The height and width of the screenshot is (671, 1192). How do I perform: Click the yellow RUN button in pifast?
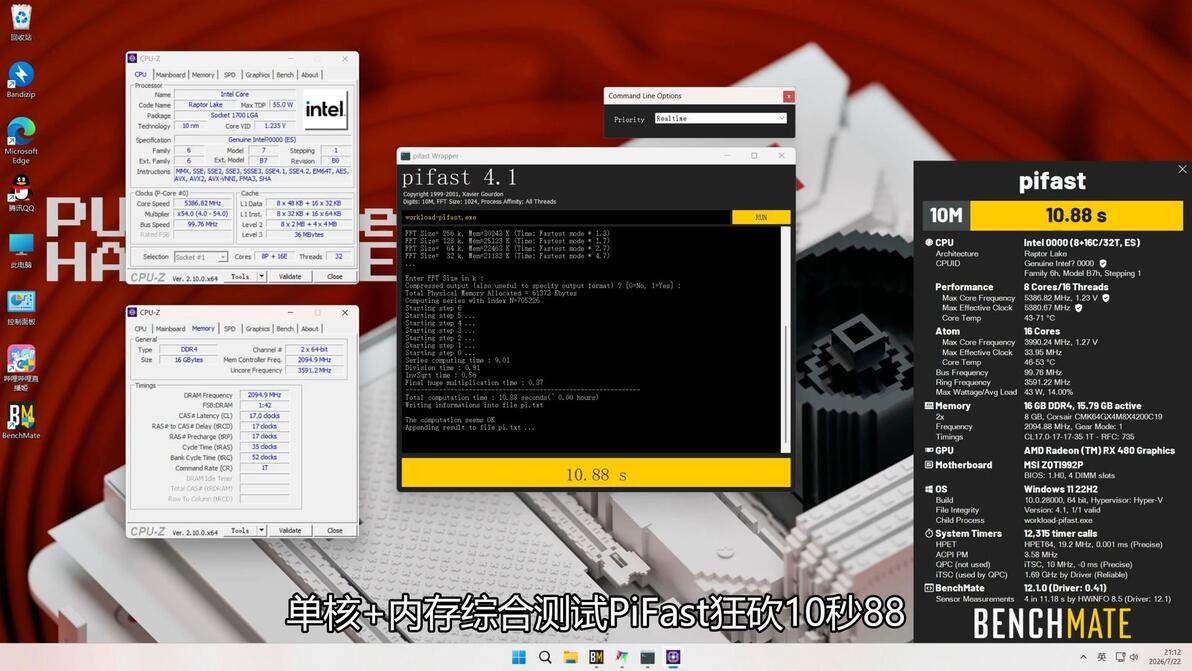tap(761, 217)
